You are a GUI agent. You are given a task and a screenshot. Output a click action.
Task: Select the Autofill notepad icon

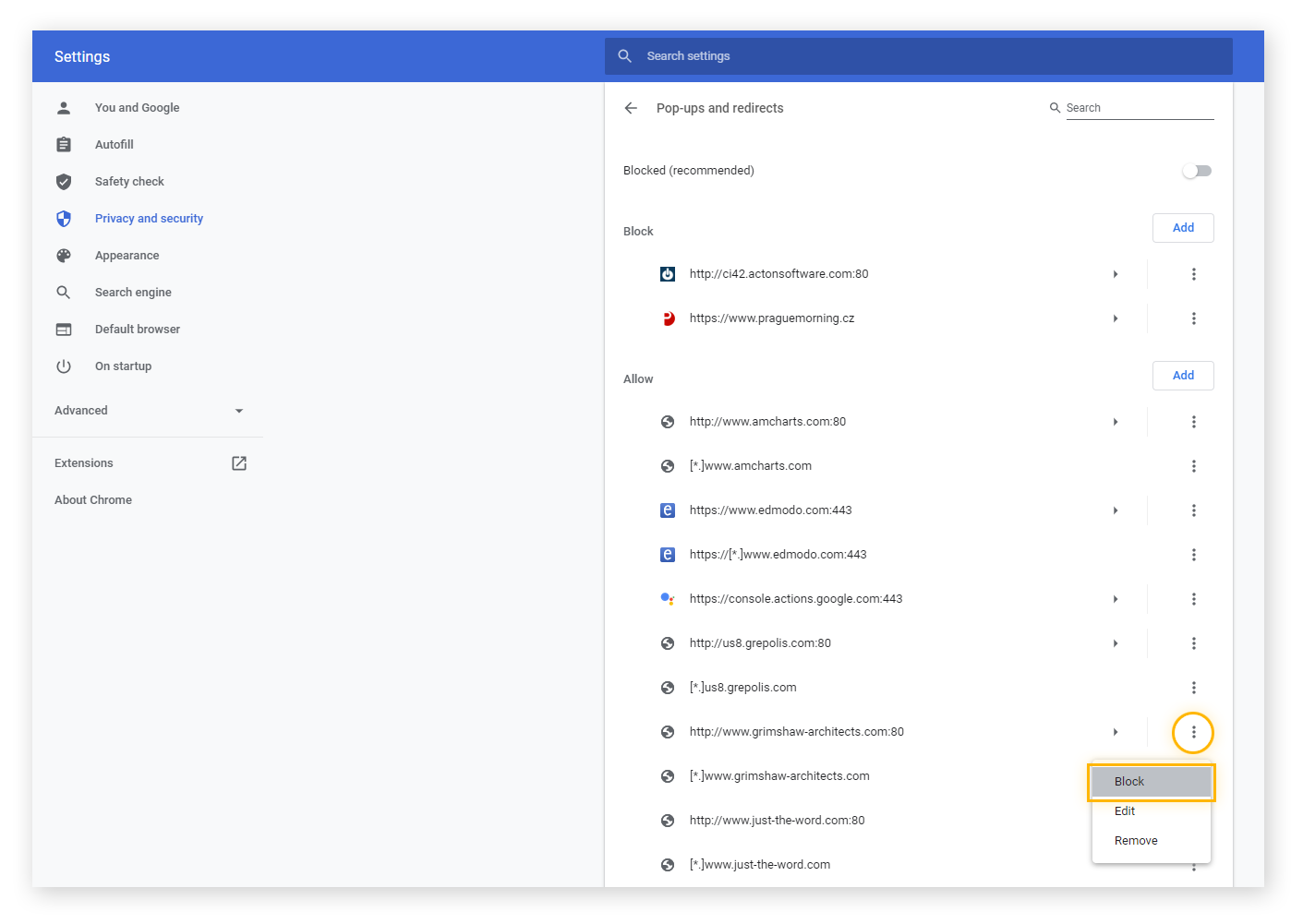click(64, 144)
